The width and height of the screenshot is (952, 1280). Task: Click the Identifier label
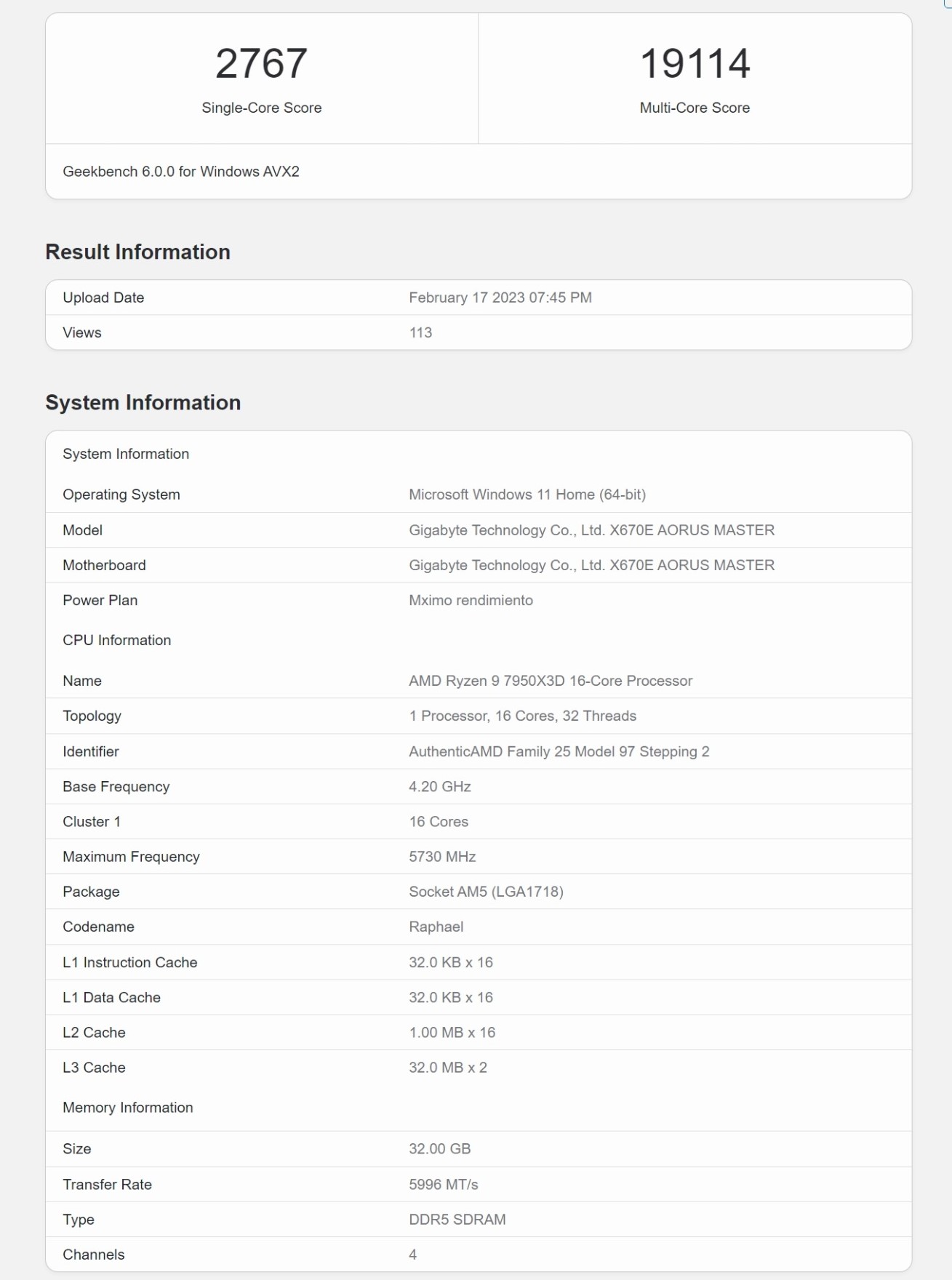point(91,751)
